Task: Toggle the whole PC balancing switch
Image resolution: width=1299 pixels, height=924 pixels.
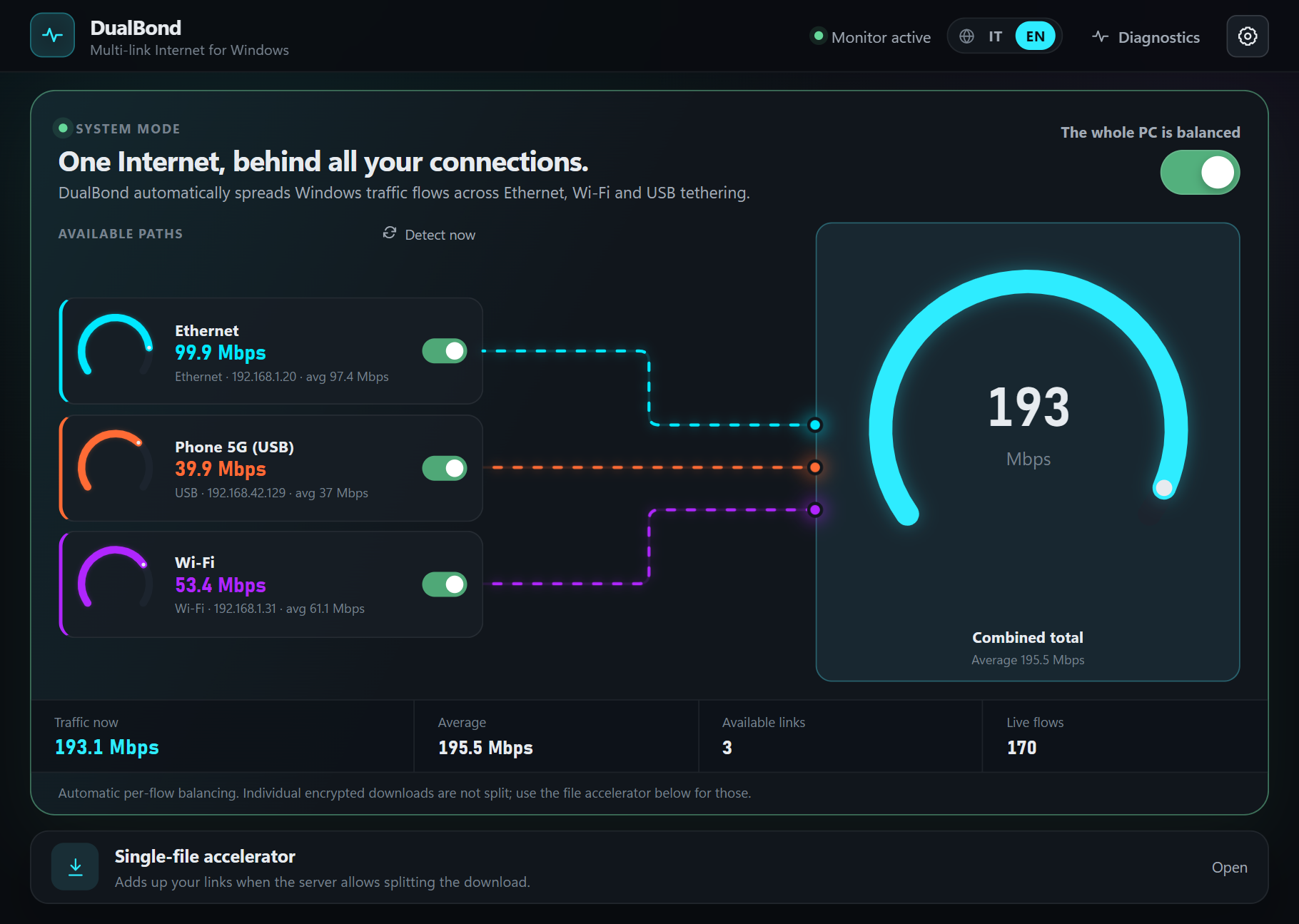Action: point(1200,173)
